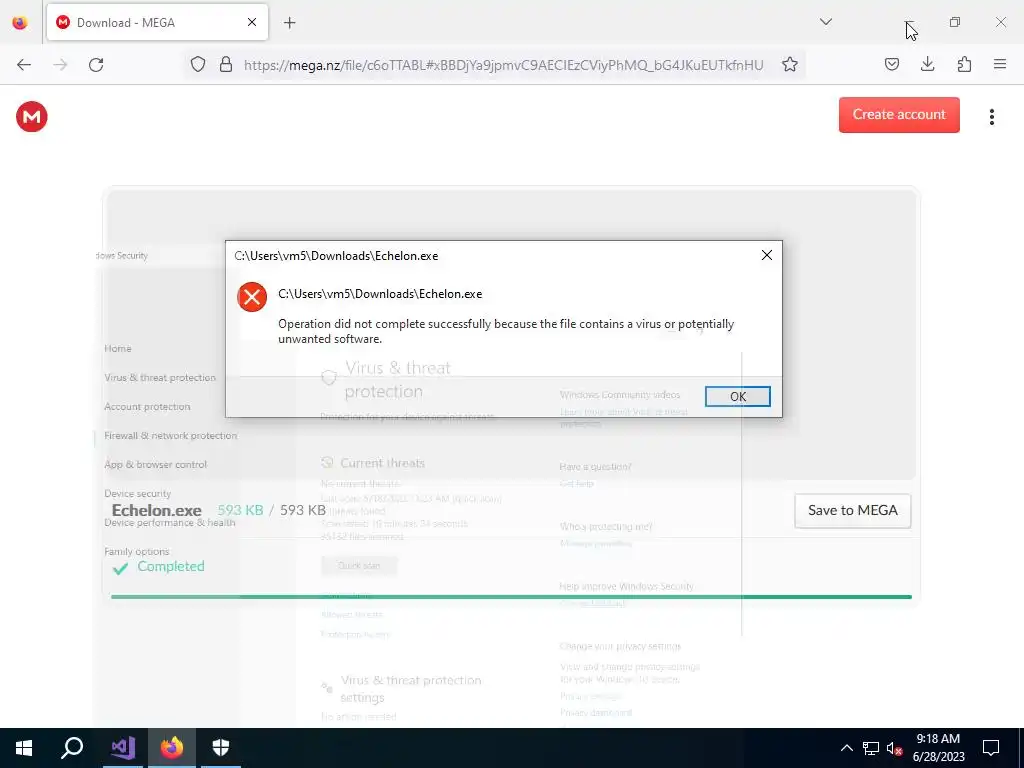
Task: Close the Echelon.exe virus error dialog
Action: (767, 255)
